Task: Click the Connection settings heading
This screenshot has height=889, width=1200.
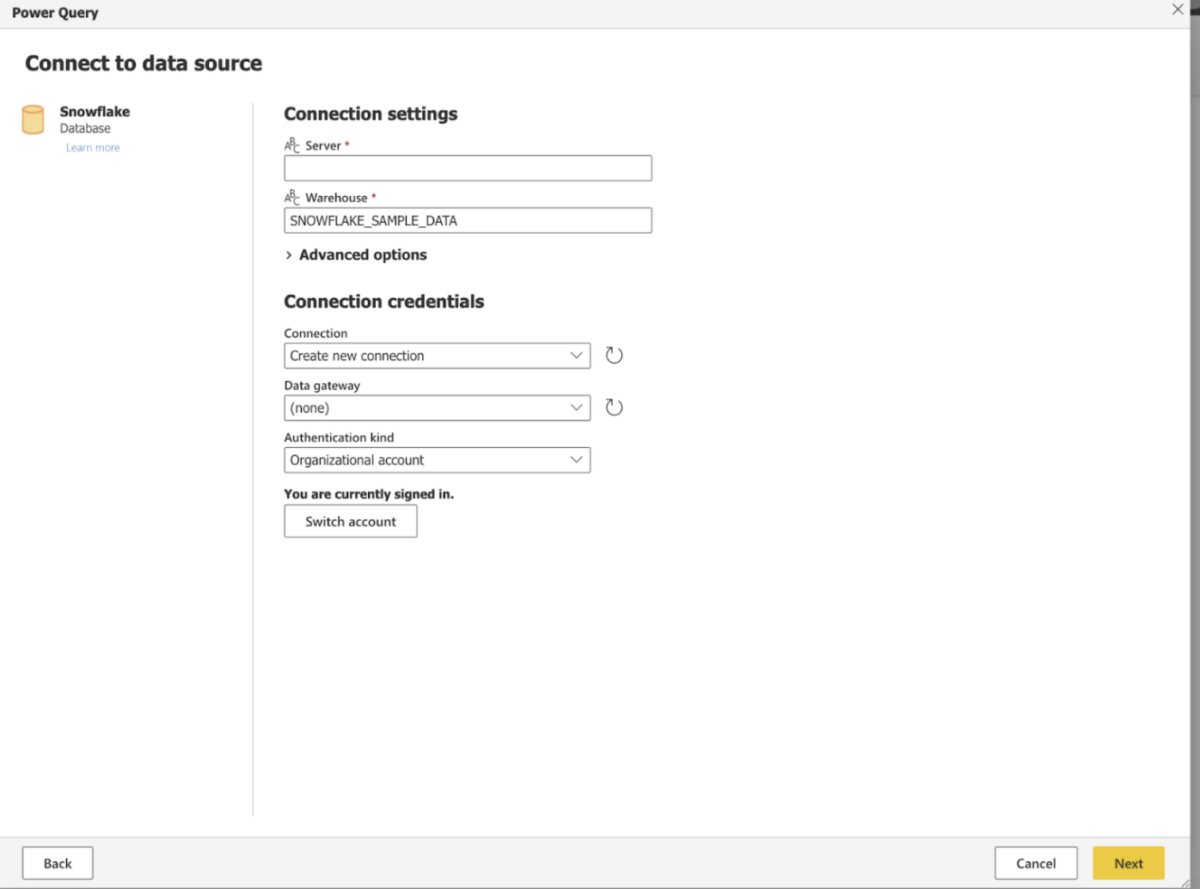Action: (371, 114)
